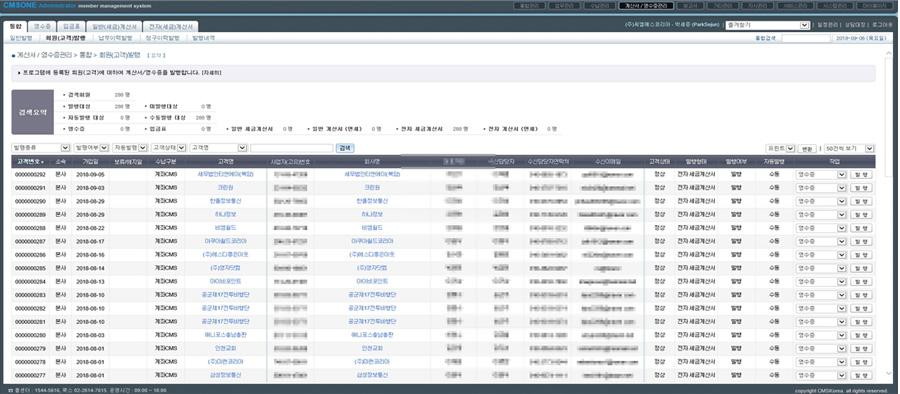Viewport: 900px width, 394px height.
Task: Click the 발행 button for row 0000000285
Action: click(861, 268)
